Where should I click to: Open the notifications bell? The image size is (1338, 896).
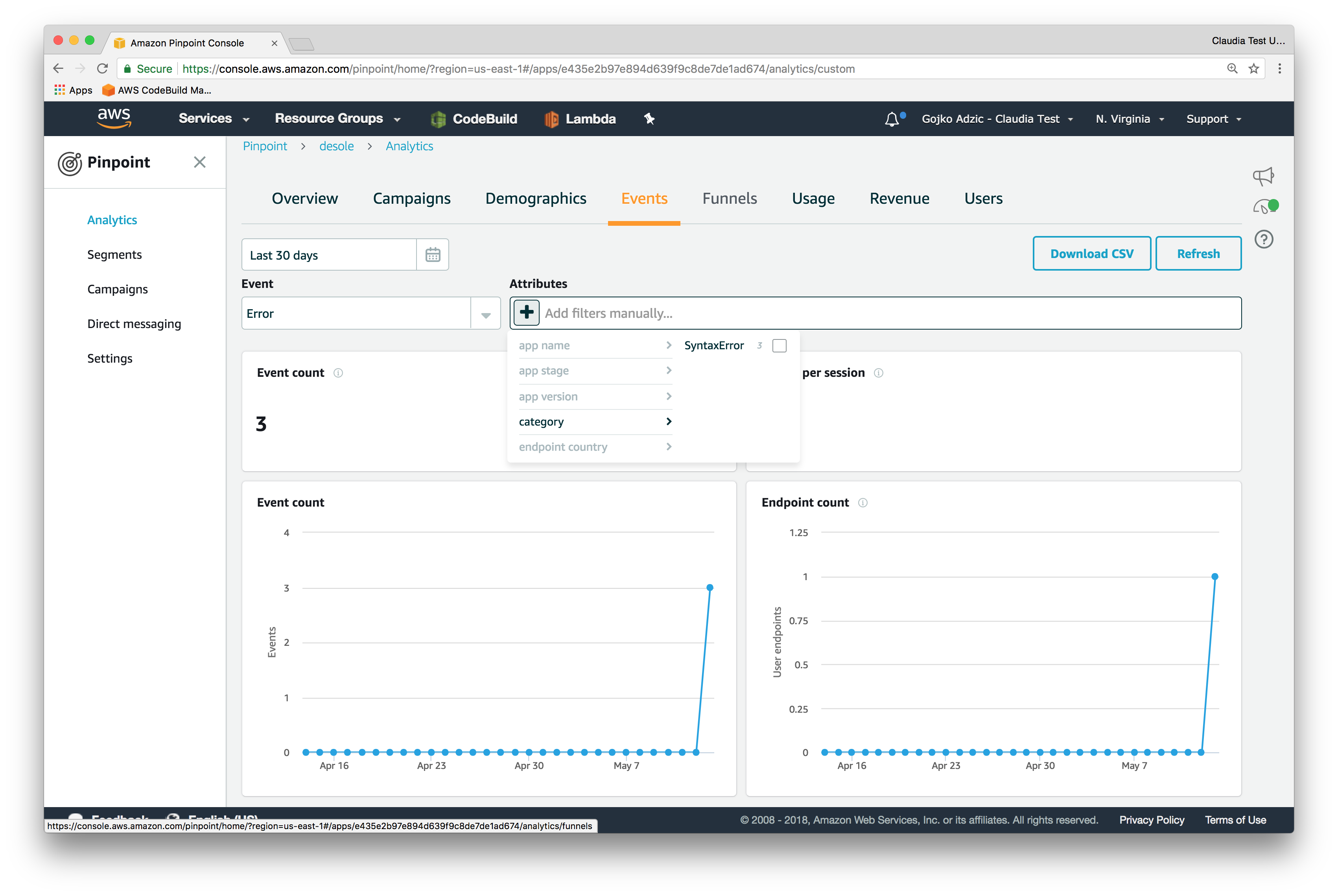[x=892, y=119]
